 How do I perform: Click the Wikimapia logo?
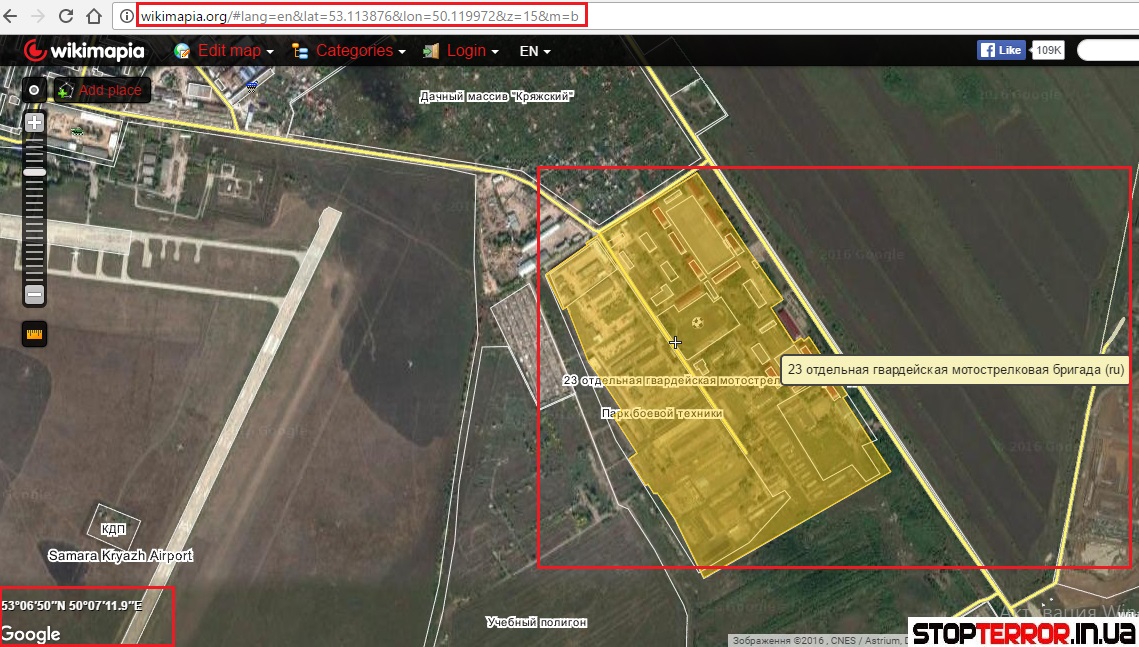click(x=85, y=51)
